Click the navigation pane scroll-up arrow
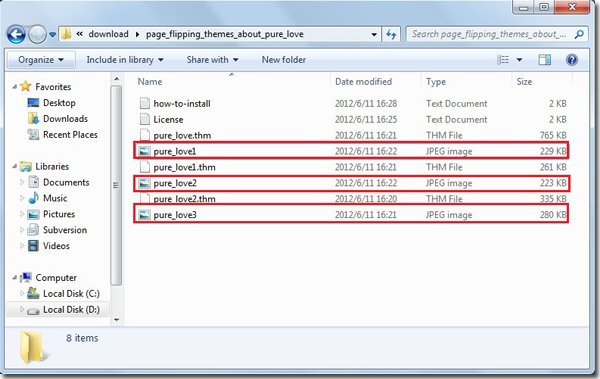Screen dimensions: 600x379 [117, 79]
